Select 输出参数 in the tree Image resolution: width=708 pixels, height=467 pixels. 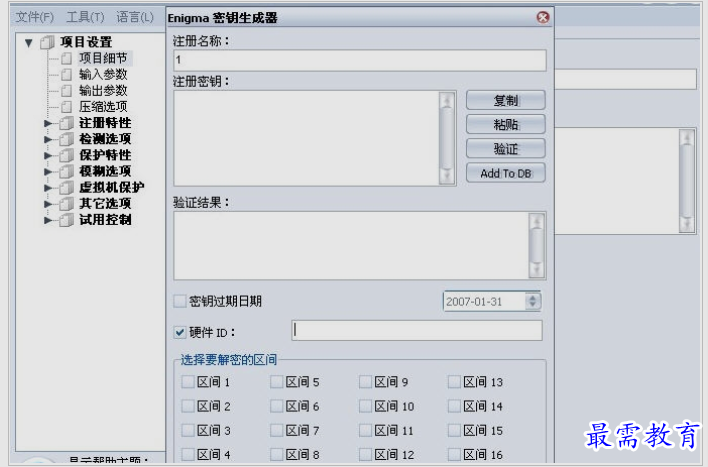click(x=103, y=90)
